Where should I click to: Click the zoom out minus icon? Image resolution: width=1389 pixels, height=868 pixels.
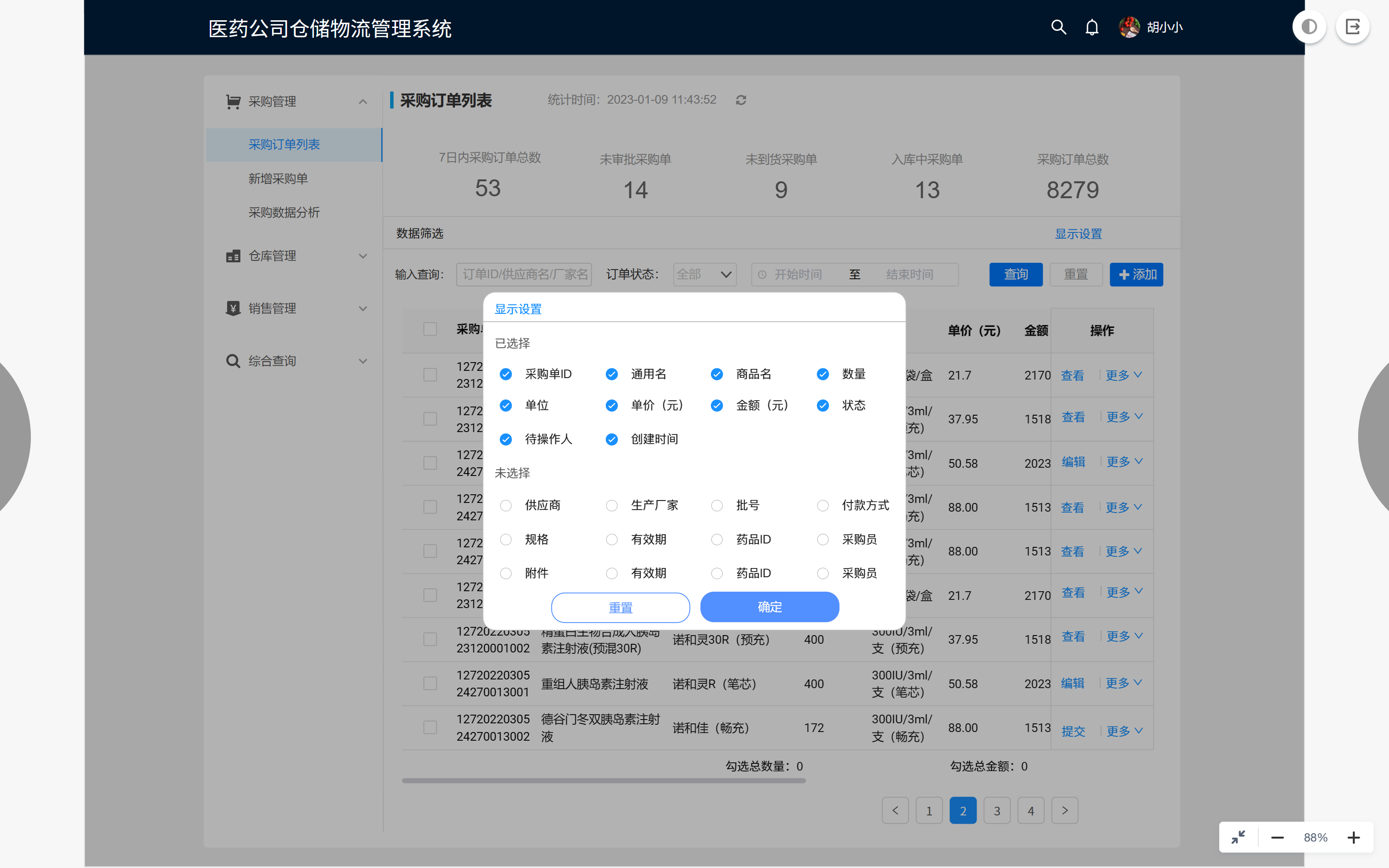point(1277,838)
